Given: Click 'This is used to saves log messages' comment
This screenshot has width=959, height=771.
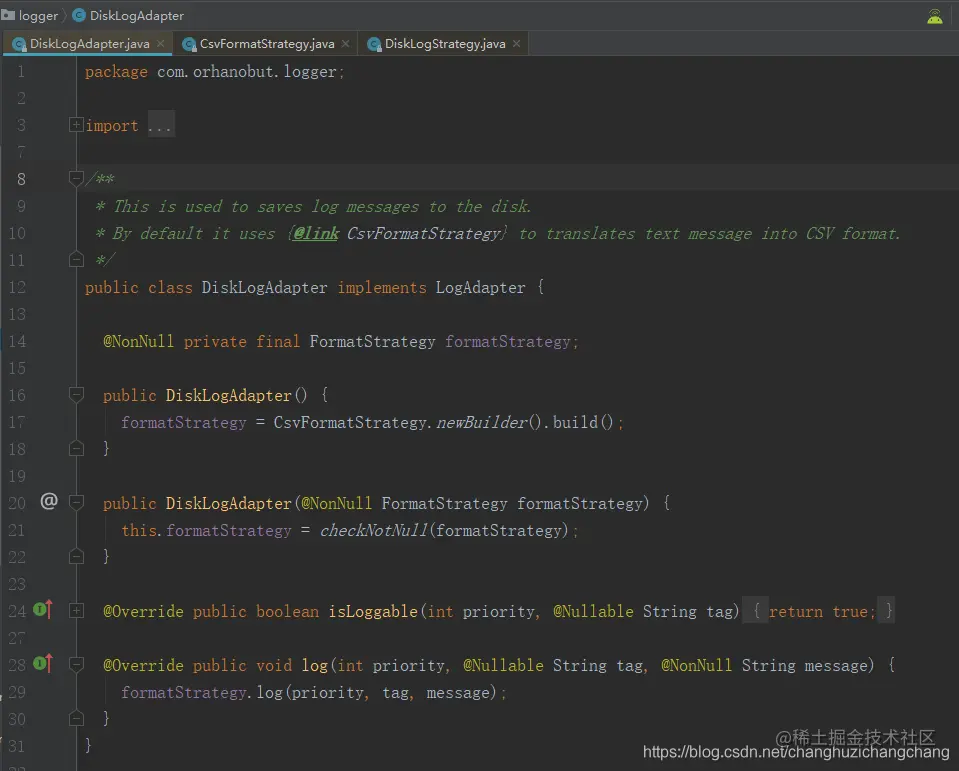Looking at the screenshot, I should 266,207.
